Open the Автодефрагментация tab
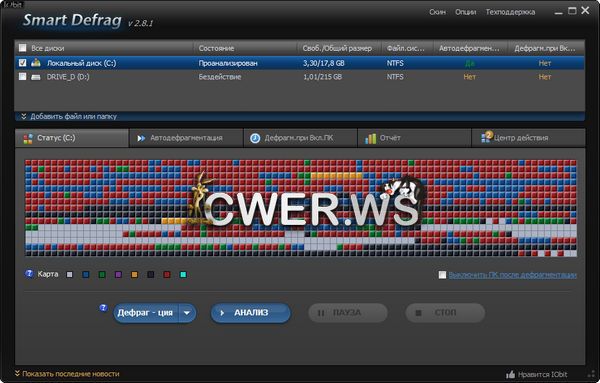Image resolution: width=600 pixels, height=383 pixels. click(x=186, y=138)
